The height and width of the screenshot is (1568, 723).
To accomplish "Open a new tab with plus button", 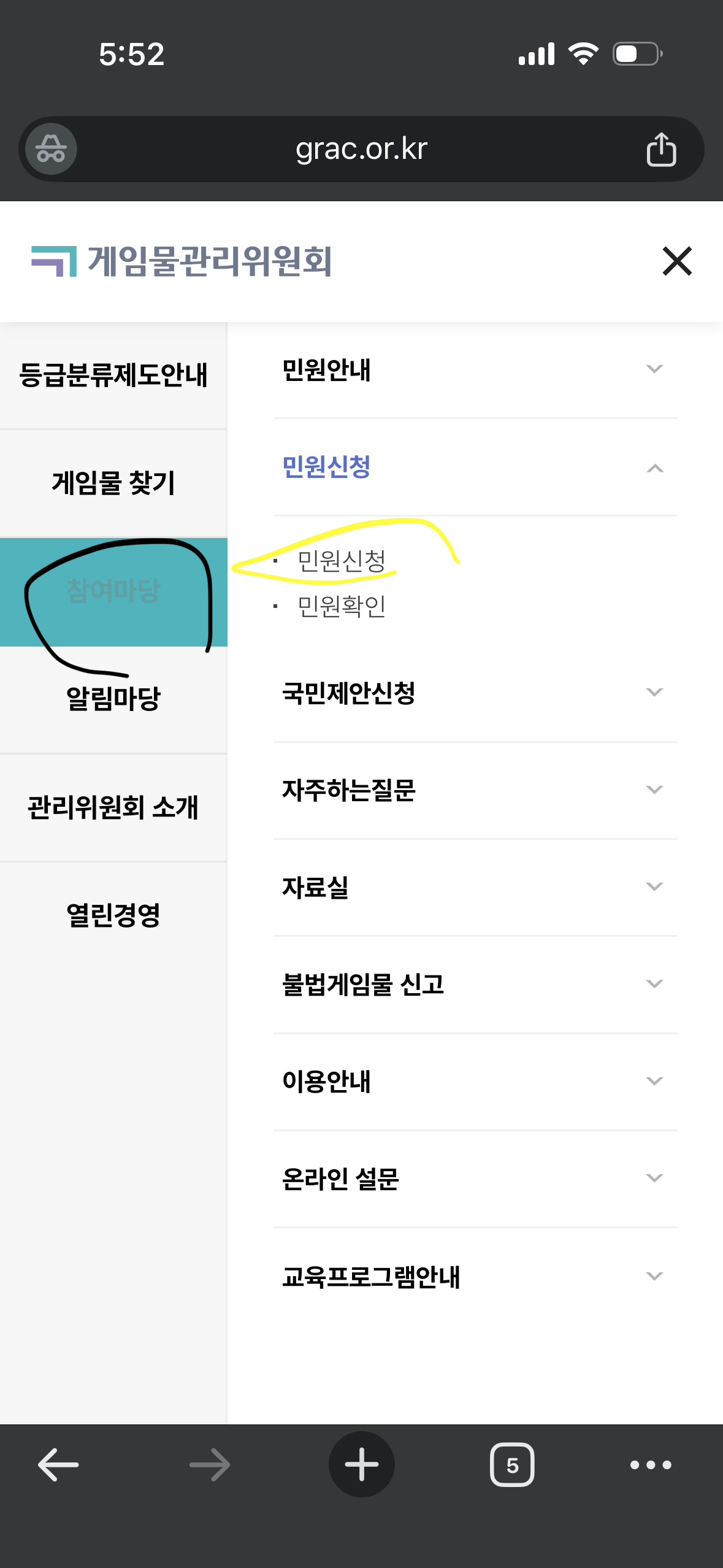I will [x=361, y=1464].
